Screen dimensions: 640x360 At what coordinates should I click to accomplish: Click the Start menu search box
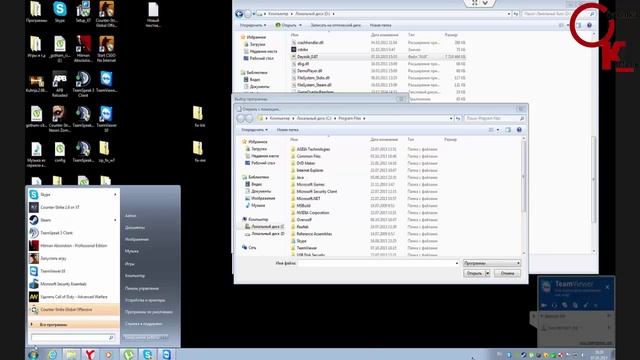point(73,338)
